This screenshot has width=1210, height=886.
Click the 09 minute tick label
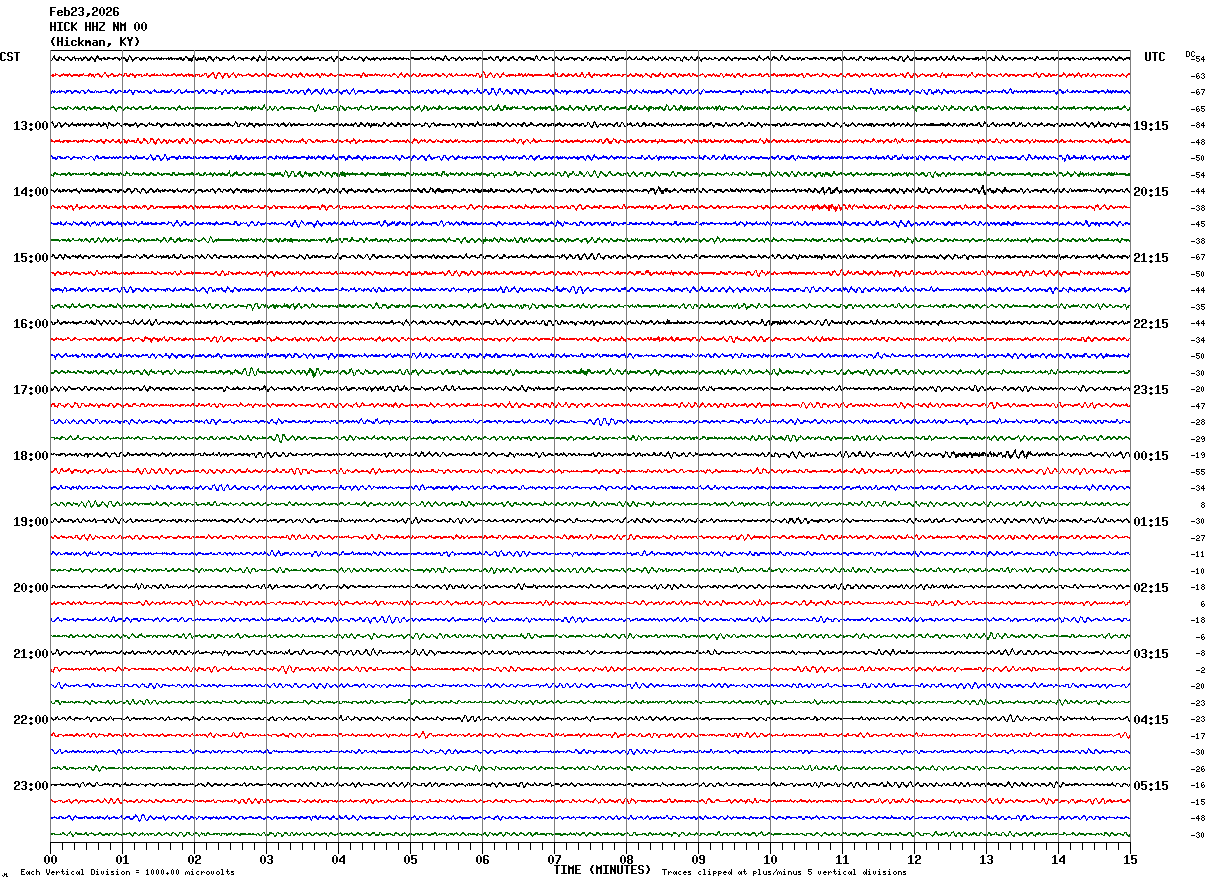click(x=698, y=859)
